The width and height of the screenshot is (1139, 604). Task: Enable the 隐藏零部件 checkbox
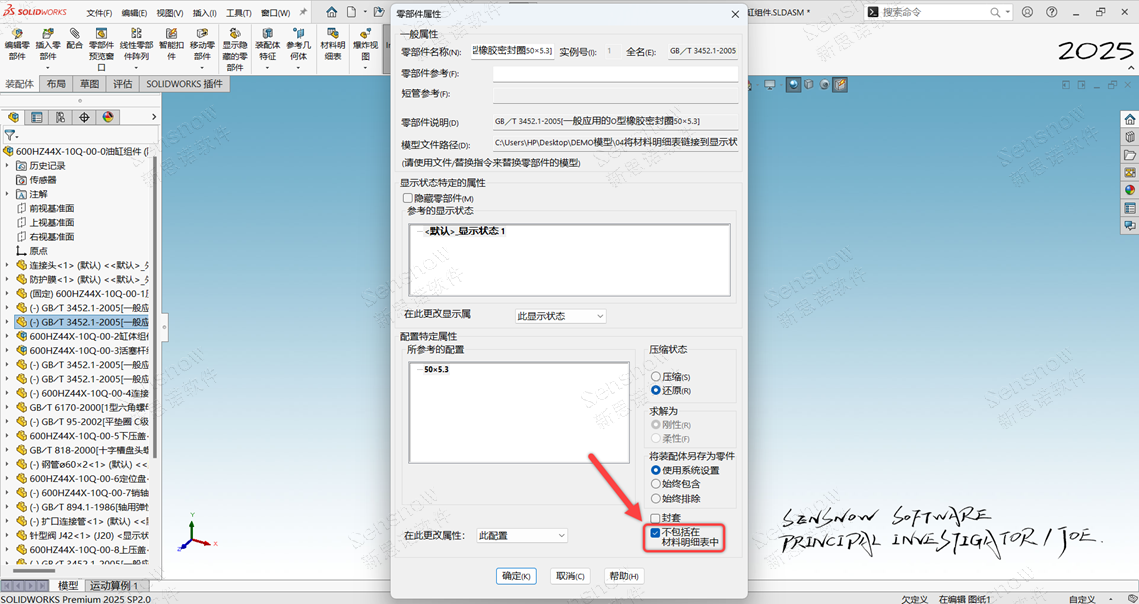(408, 199)
